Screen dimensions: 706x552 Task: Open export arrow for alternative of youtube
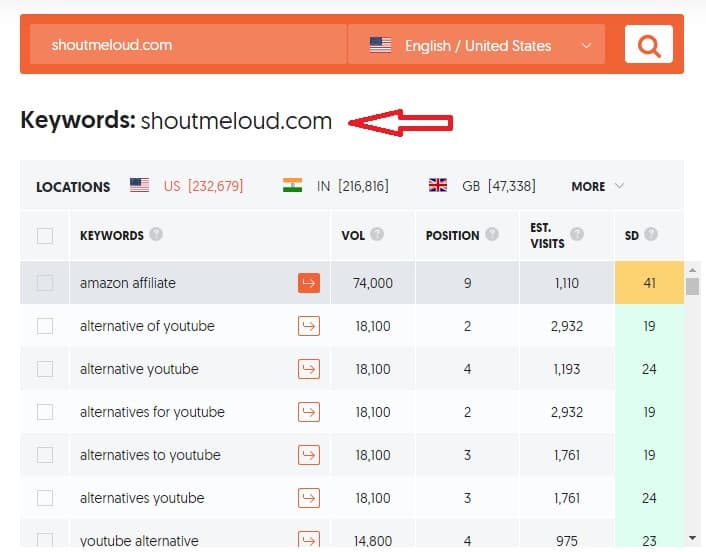(309, 326)
